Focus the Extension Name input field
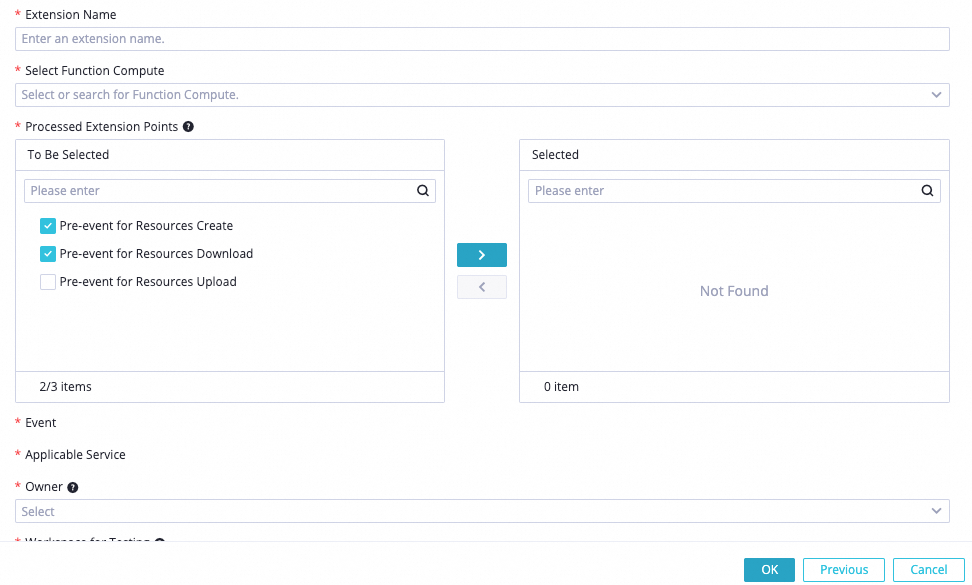The width and height of the screenshot is (972, 585). click(482, 39)
